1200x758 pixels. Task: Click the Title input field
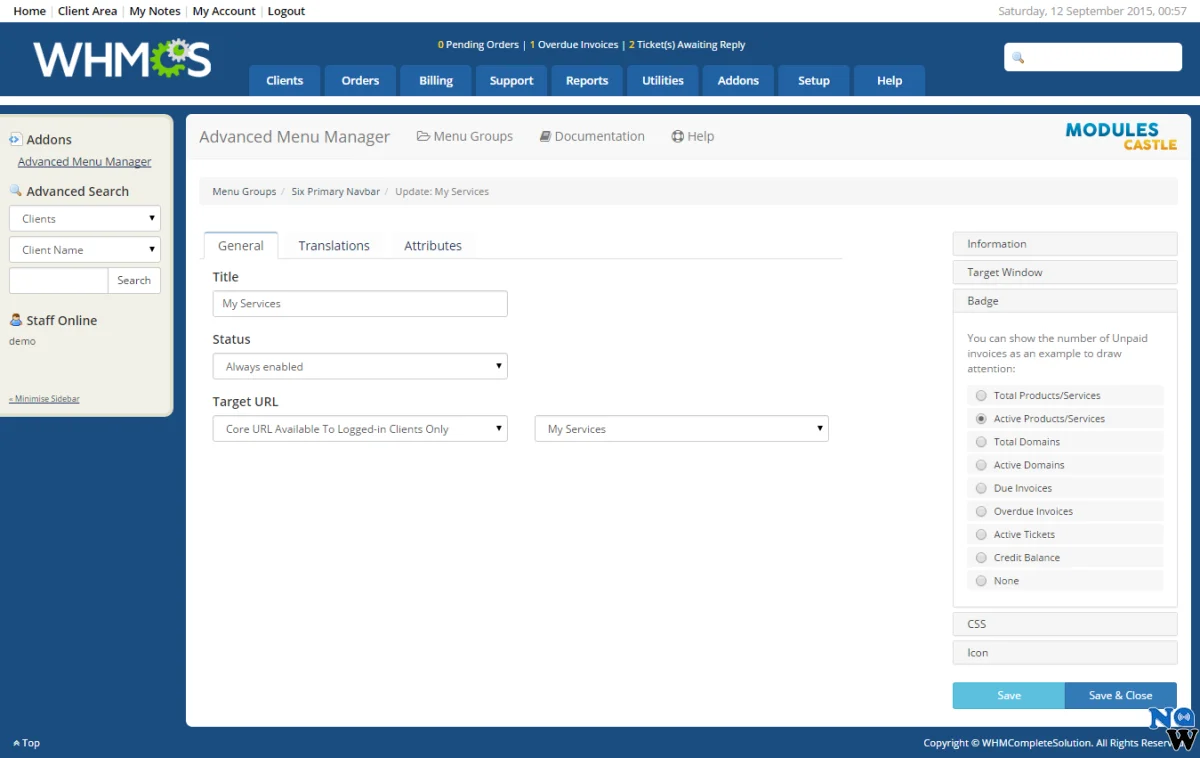(360, 304)
